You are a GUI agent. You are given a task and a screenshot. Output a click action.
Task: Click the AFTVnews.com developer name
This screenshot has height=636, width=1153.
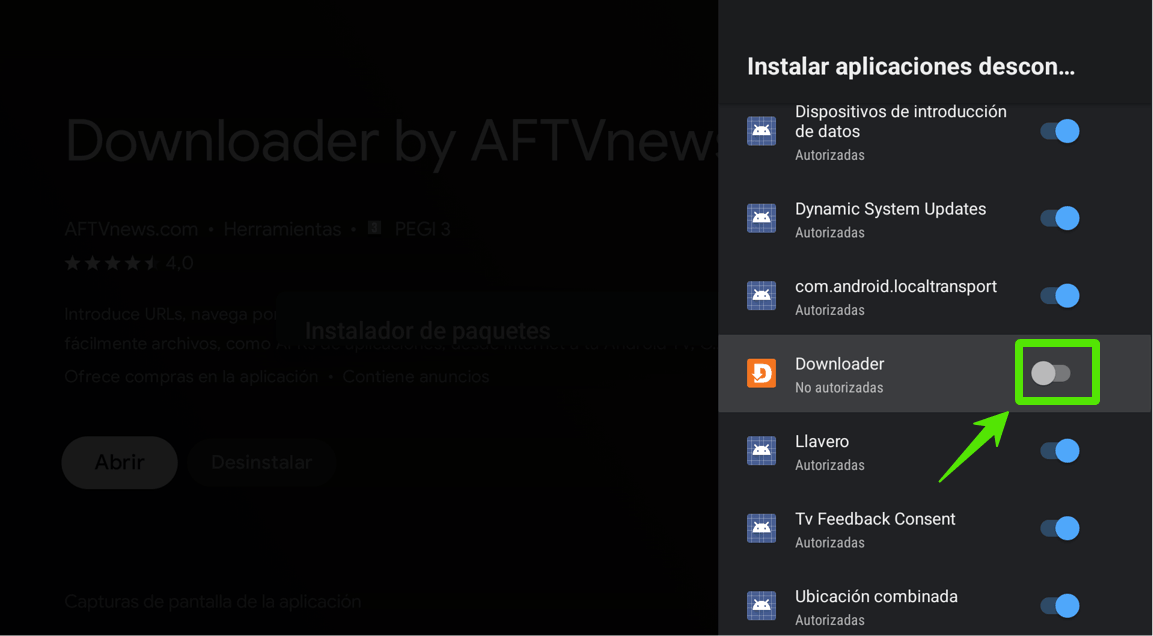click(131, 229)
